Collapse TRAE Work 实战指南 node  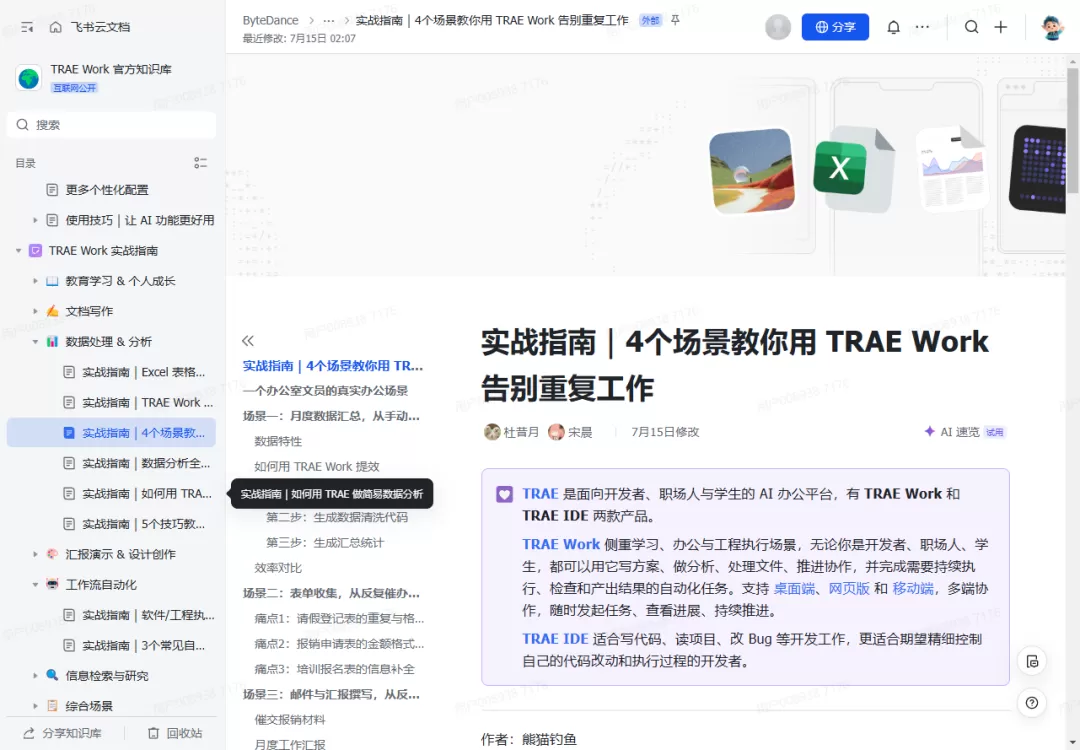(19, 251)
